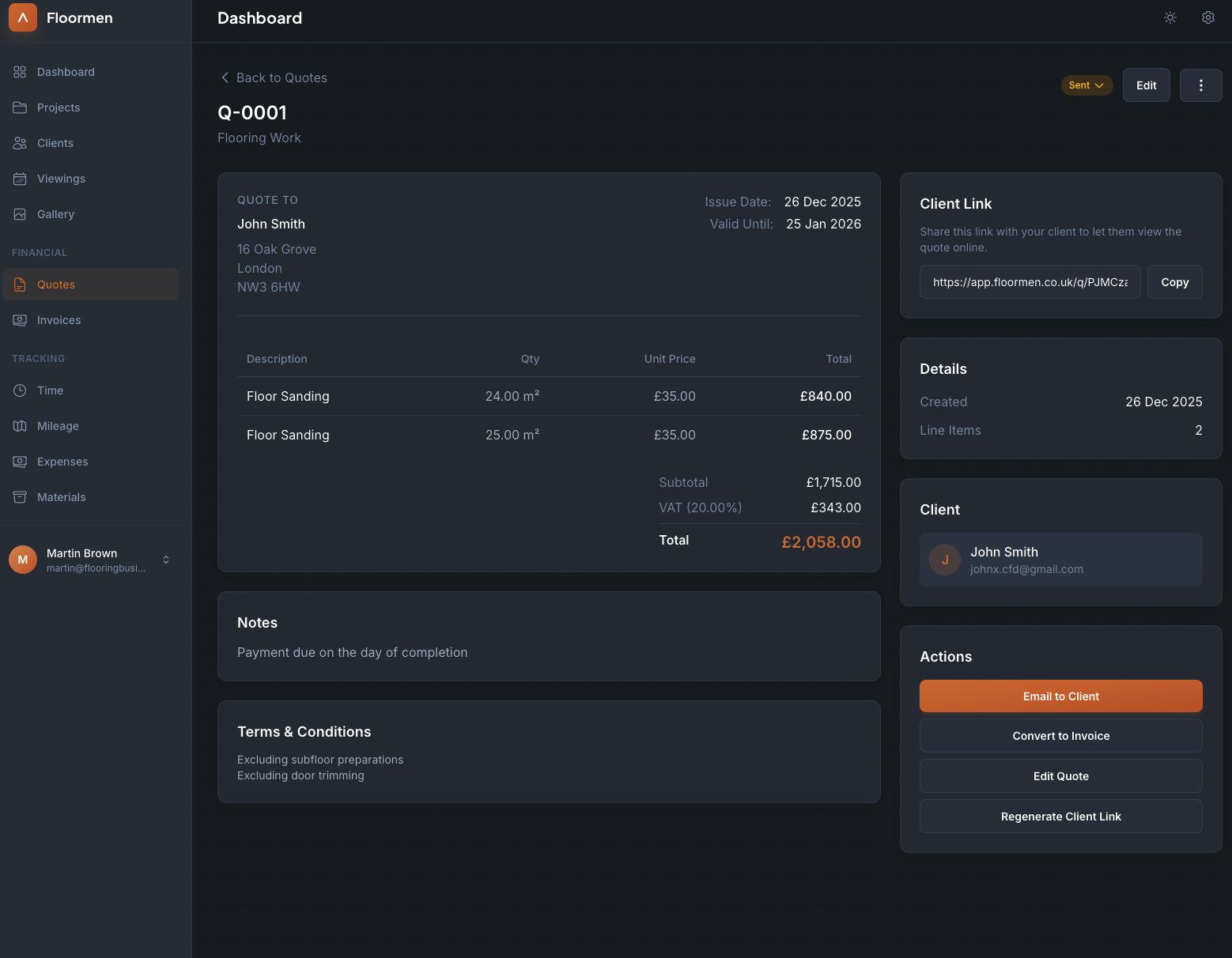Screen dimensions: 1232x958
Task: Open the three-dot more options menu
Action: pyautogui.click(x=1200, y=85)
